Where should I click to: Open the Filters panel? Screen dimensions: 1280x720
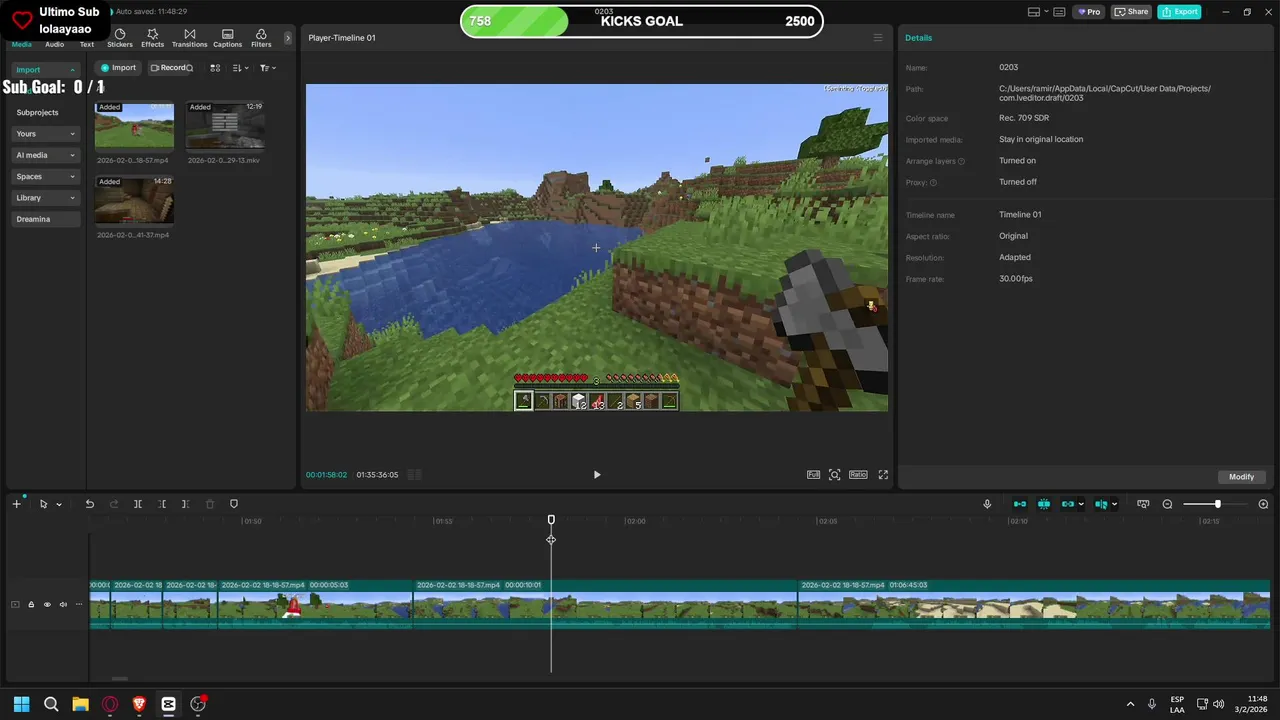tap(261, 38)
